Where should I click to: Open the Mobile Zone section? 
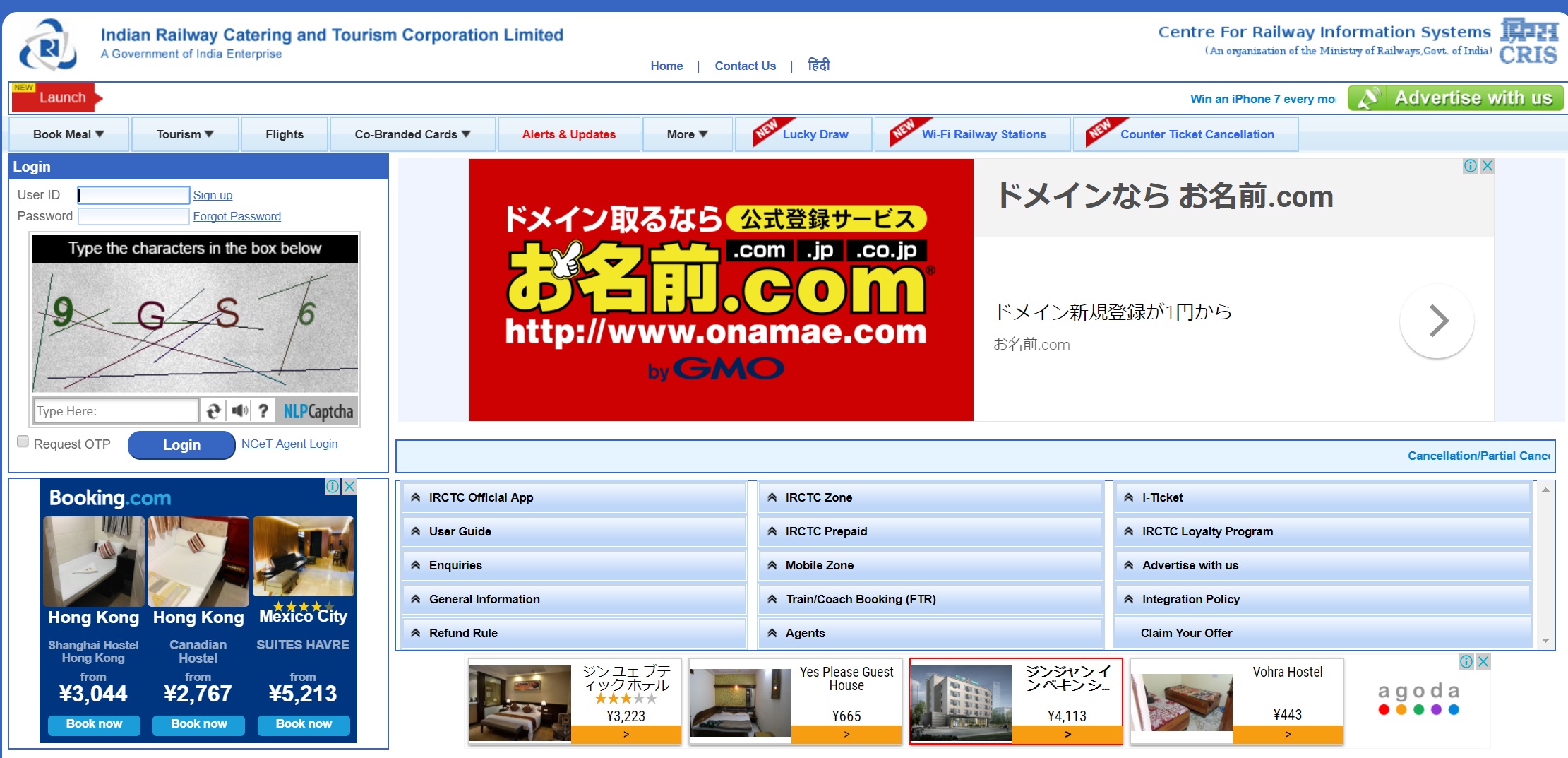(930, 565)
